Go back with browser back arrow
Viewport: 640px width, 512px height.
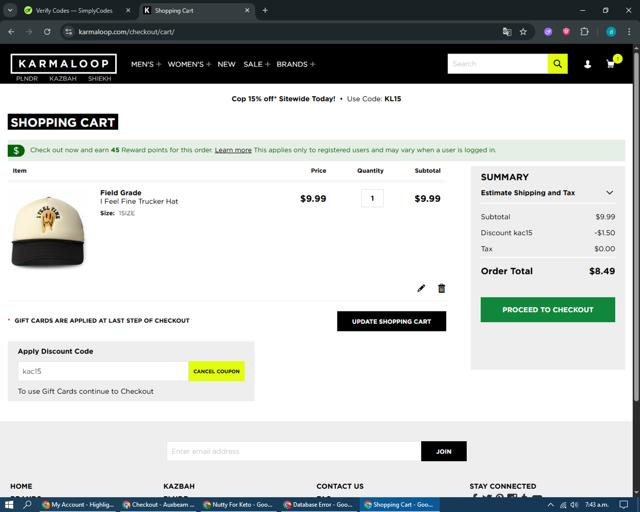click(x=11, y=31)
